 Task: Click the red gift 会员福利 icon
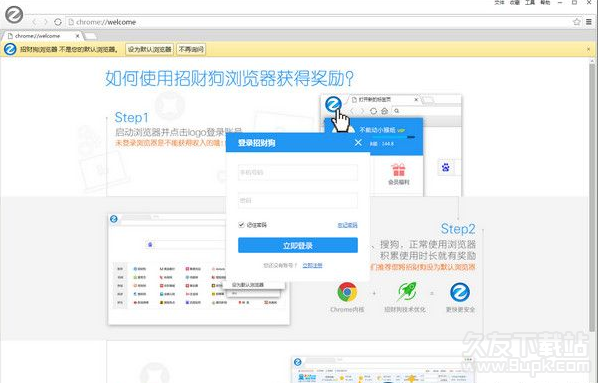(398, 170)
